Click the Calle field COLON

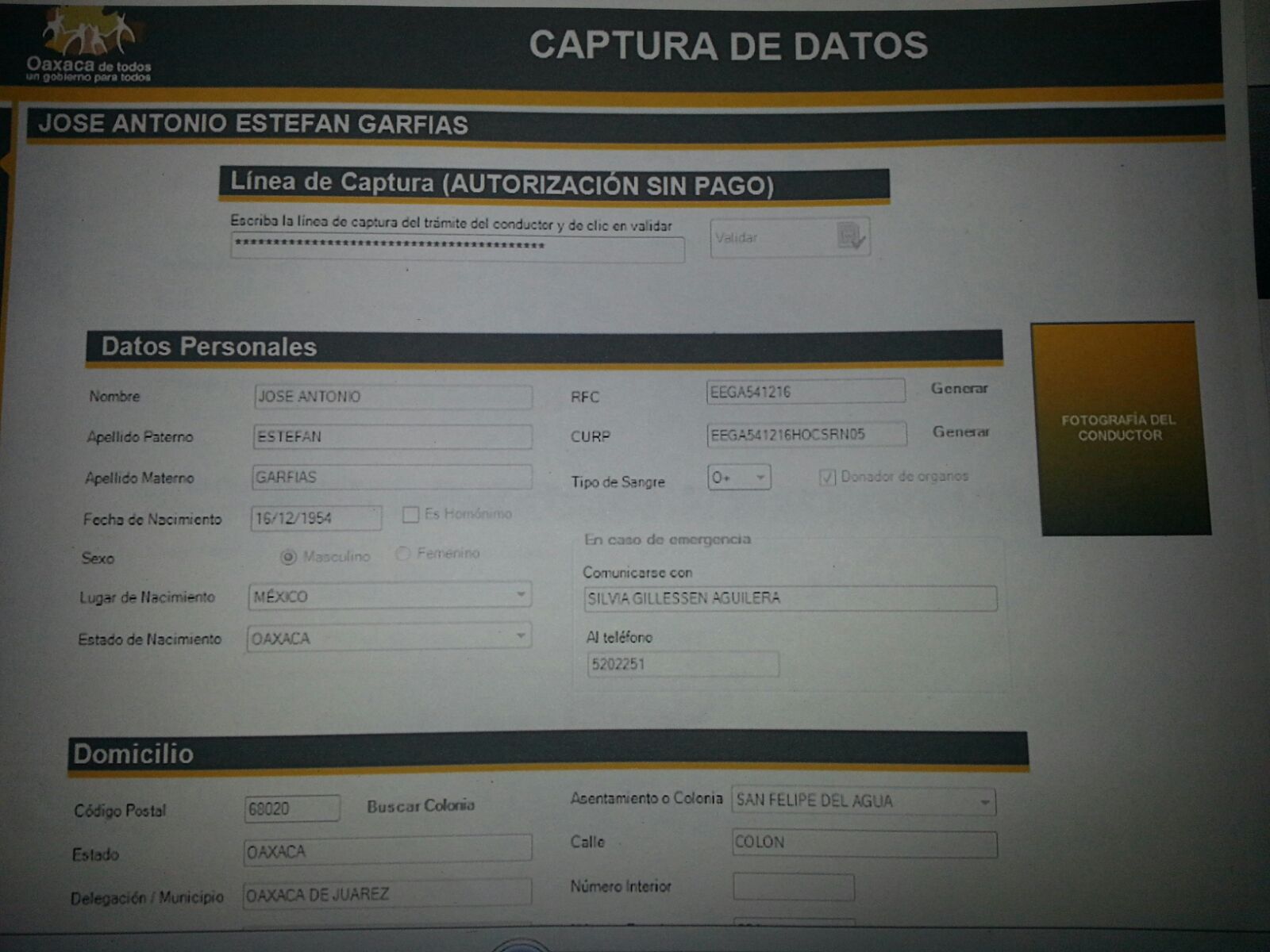(x=864, y=844)
